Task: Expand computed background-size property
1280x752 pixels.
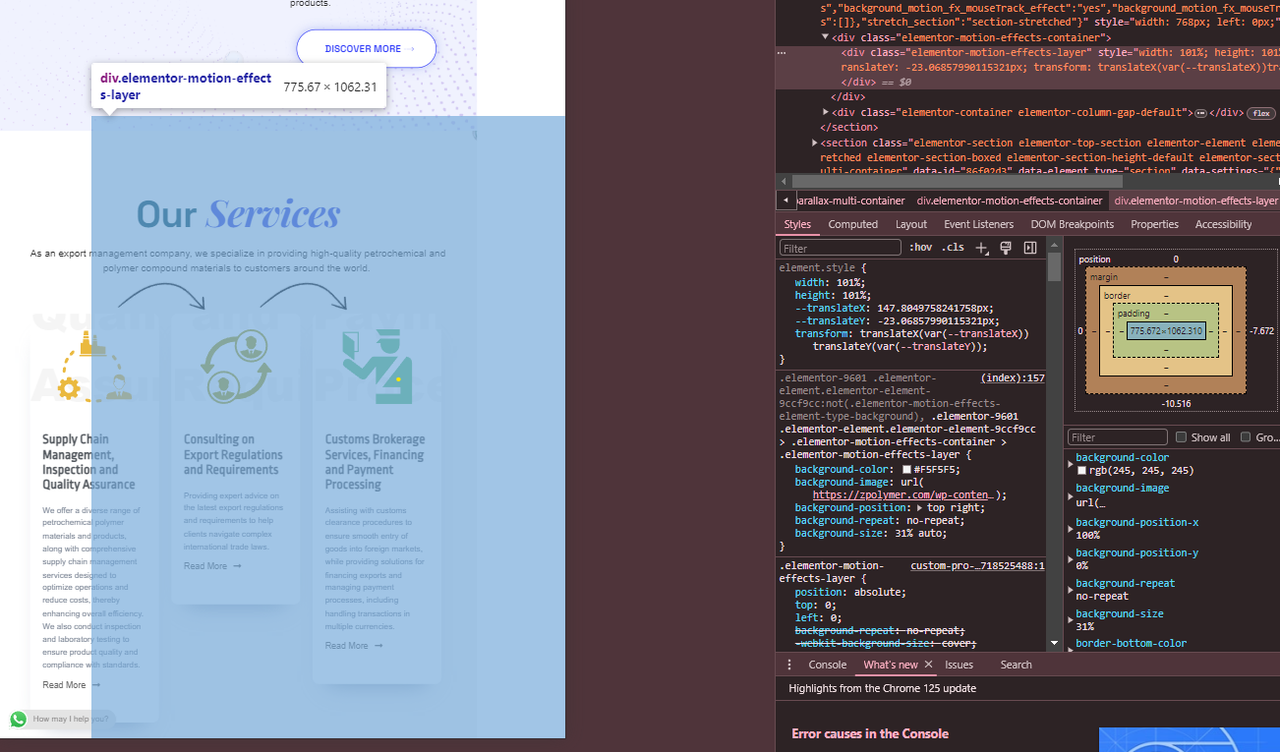Action: tap(1071, 620)
